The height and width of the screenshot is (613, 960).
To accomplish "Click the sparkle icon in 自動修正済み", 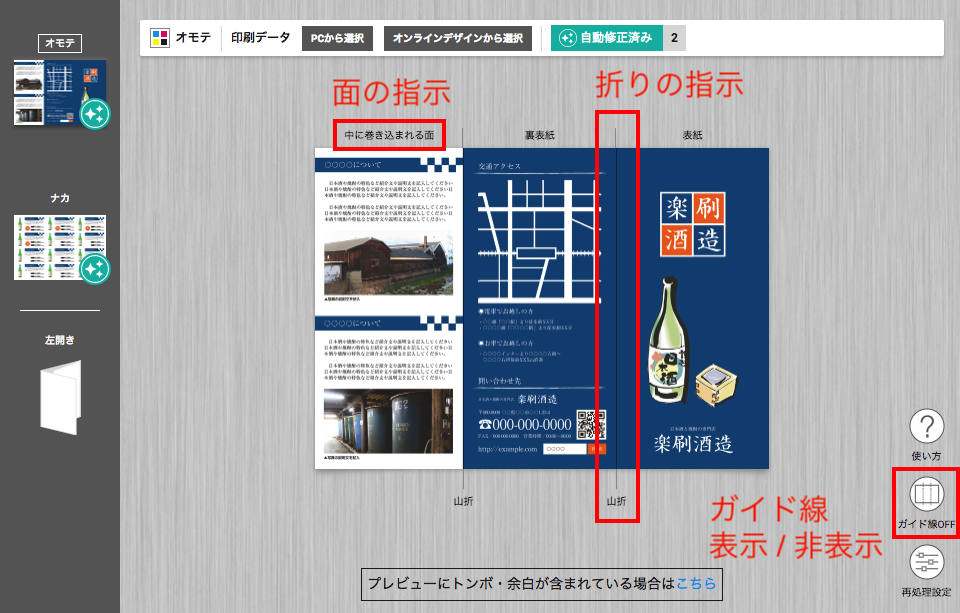I will (567, 38).
